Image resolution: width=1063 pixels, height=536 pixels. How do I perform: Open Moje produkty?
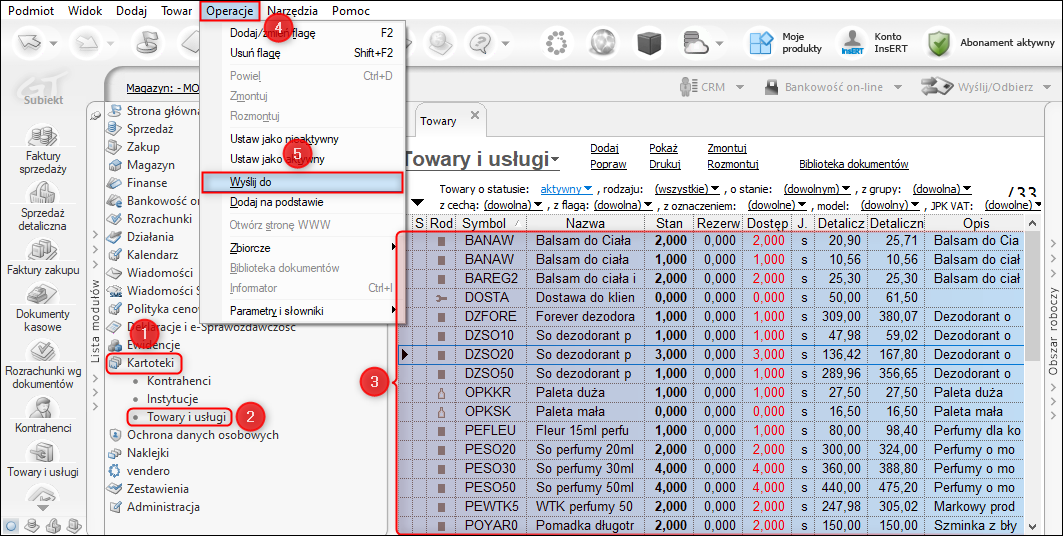pyautogui.click(x=786, y=43)
